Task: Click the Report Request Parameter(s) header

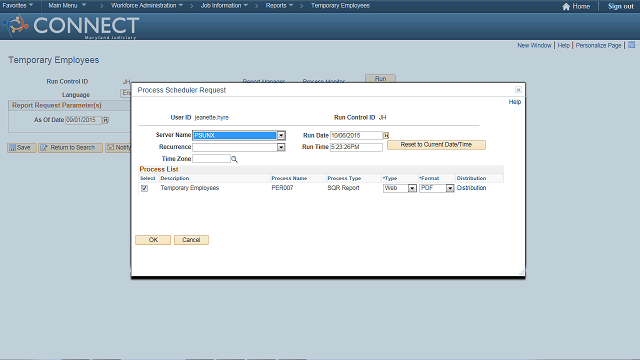Action: pos(57,105)
